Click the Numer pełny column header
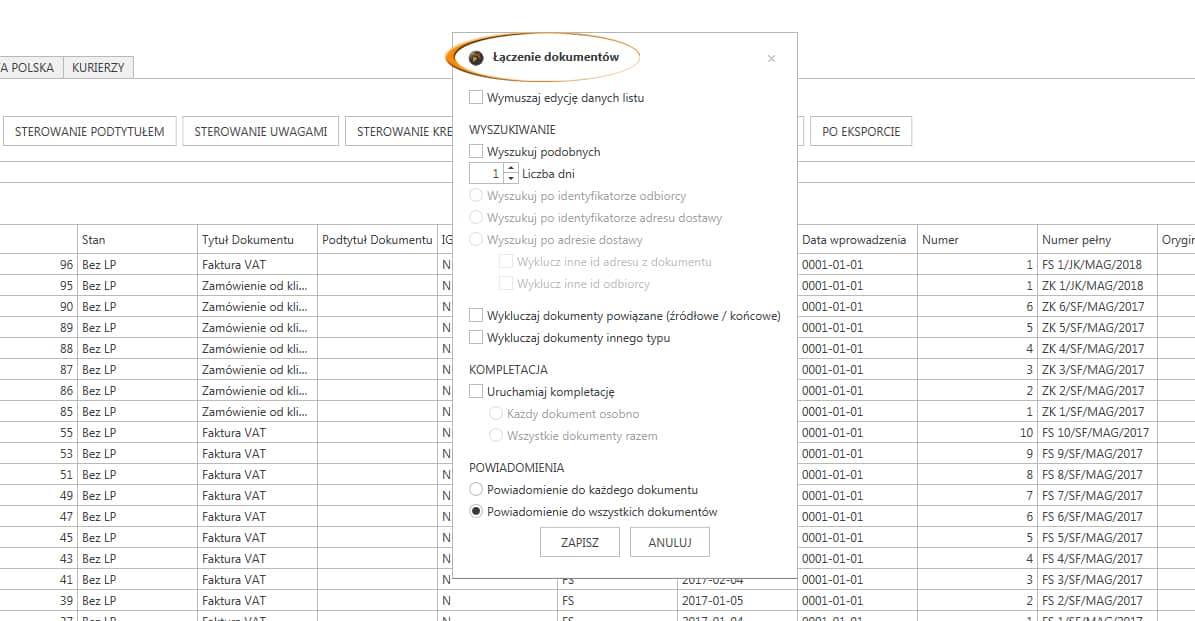The width and height of the screenshot is (1195, 621). tap(1097, 239)
